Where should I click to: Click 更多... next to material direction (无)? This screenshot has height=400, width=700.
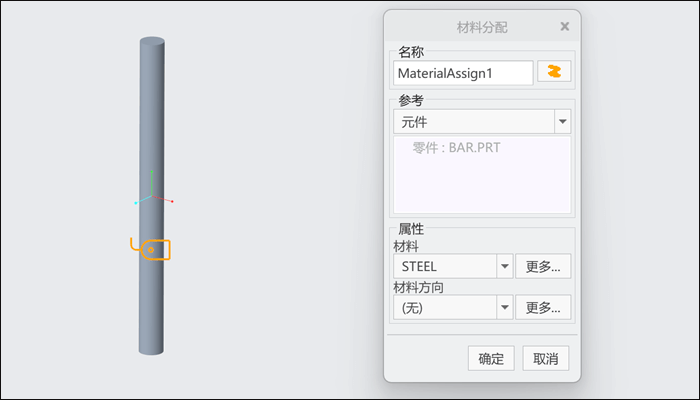[x=543, y=308]
